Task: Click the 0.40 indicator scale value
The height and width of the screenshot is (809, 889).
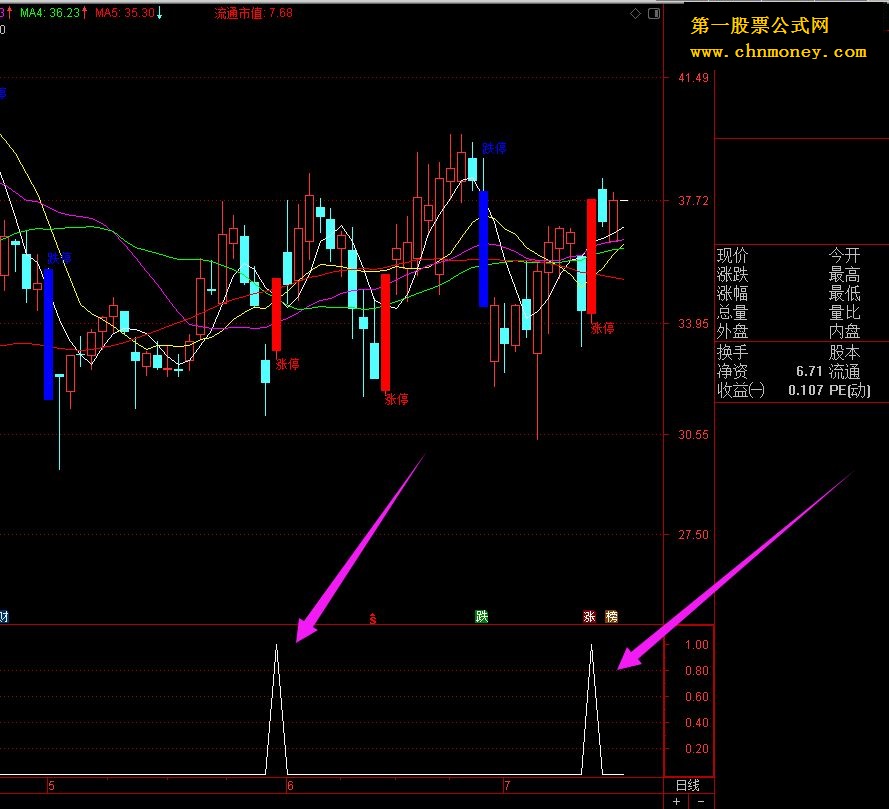Action: click(x=697, y=723)
